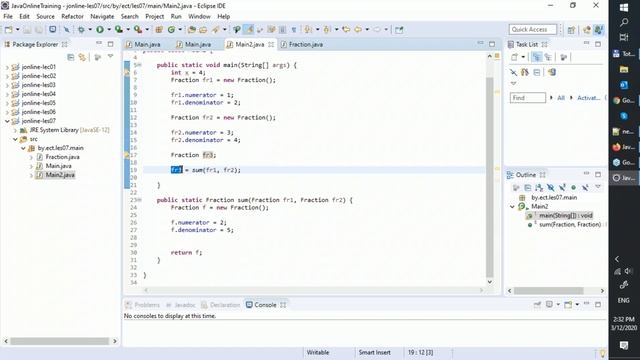This screenshot has width=640, height=360.
Task: Go to Previous Annotation icon
Action: click(327, 30)
